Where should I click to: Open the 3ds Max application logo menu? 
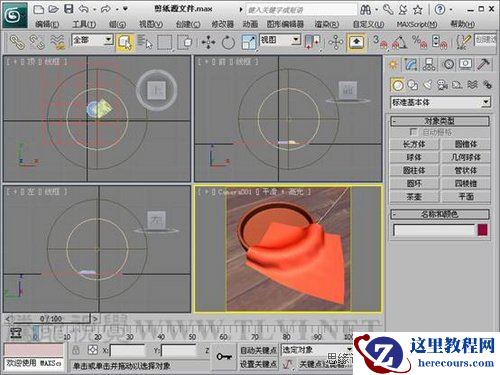[x=14, y=15]
